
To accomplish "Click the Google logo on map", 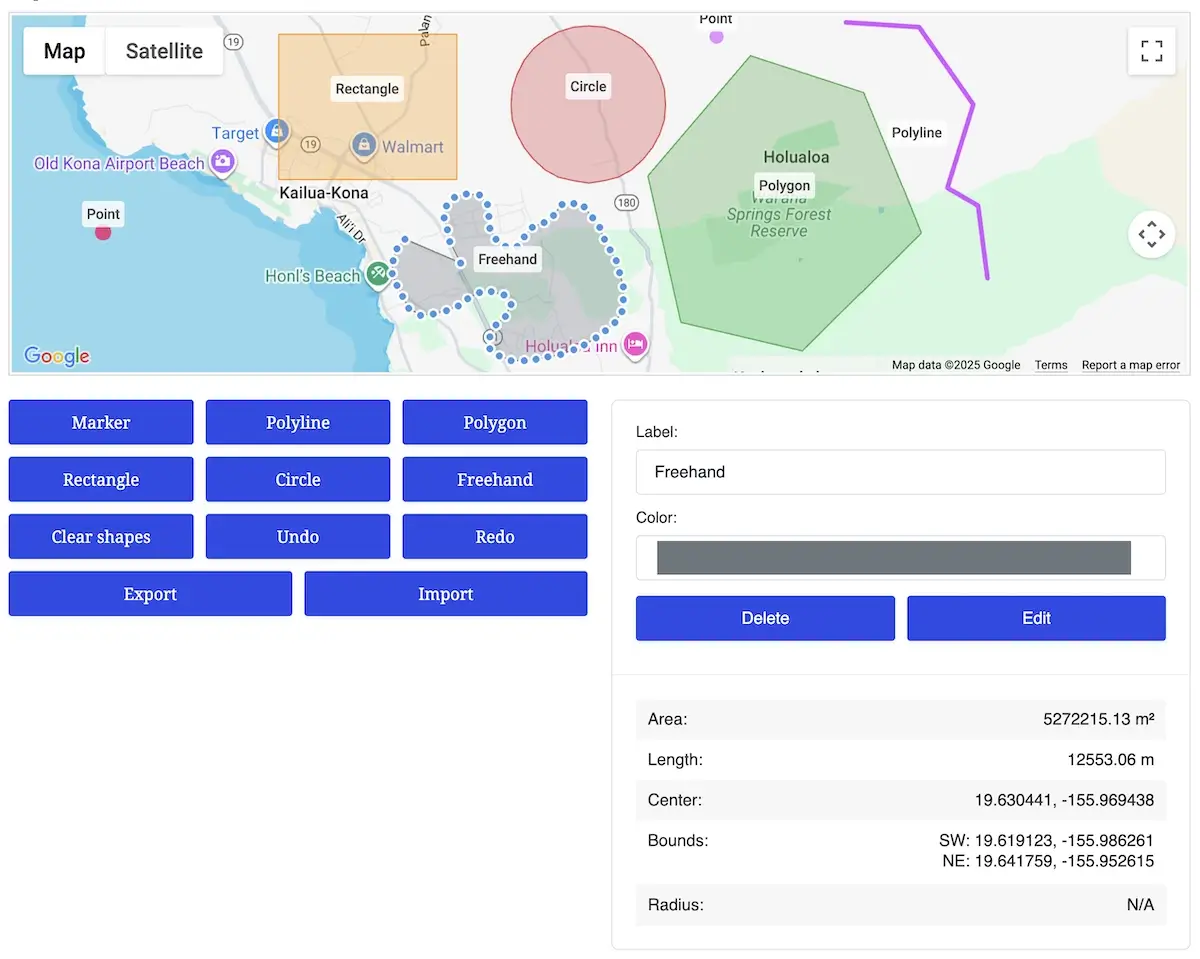I will (x=57, y=356).
